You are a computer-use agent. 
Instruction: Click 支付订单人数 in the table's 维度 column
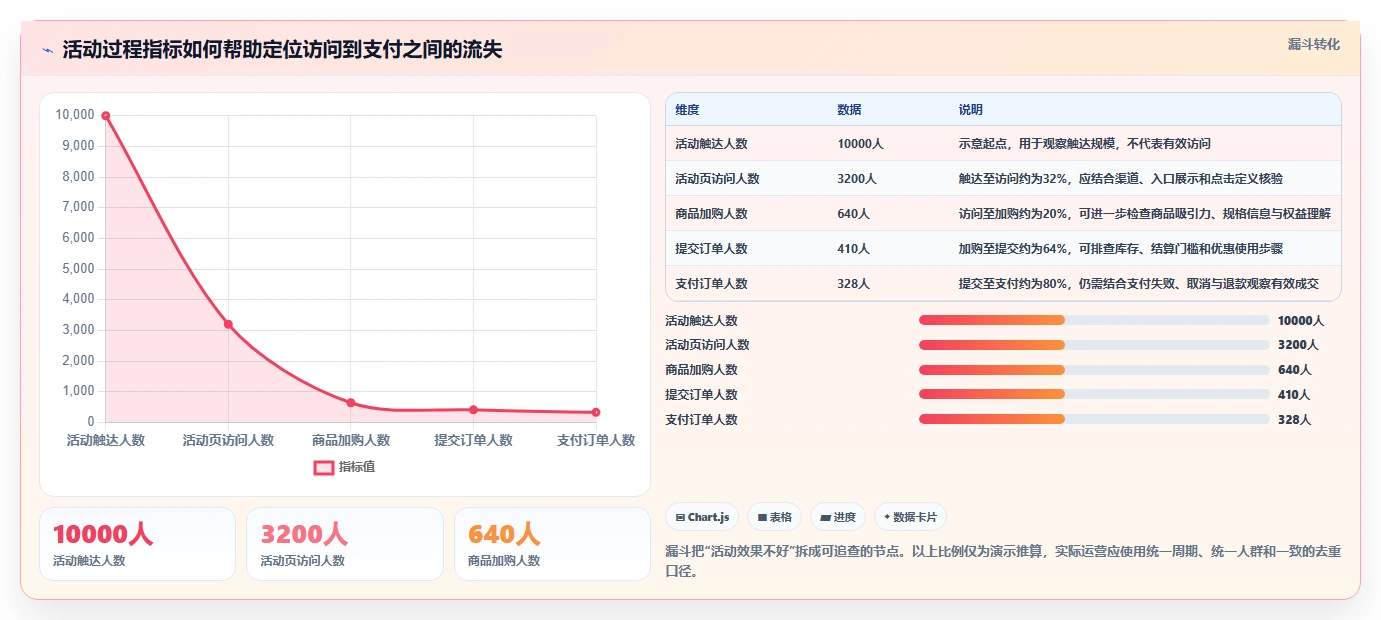click(x=711, y=284)
